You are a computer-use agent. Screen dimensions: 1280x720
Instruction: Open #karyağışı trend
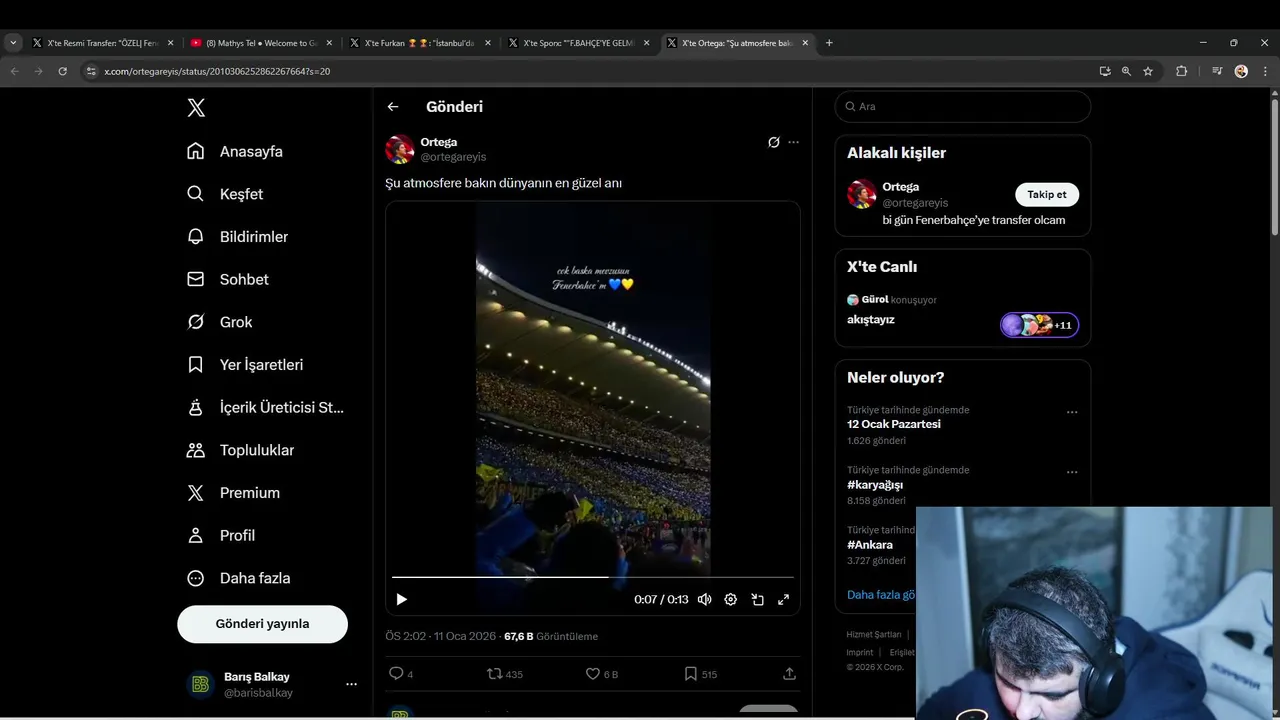click(875, 485)
